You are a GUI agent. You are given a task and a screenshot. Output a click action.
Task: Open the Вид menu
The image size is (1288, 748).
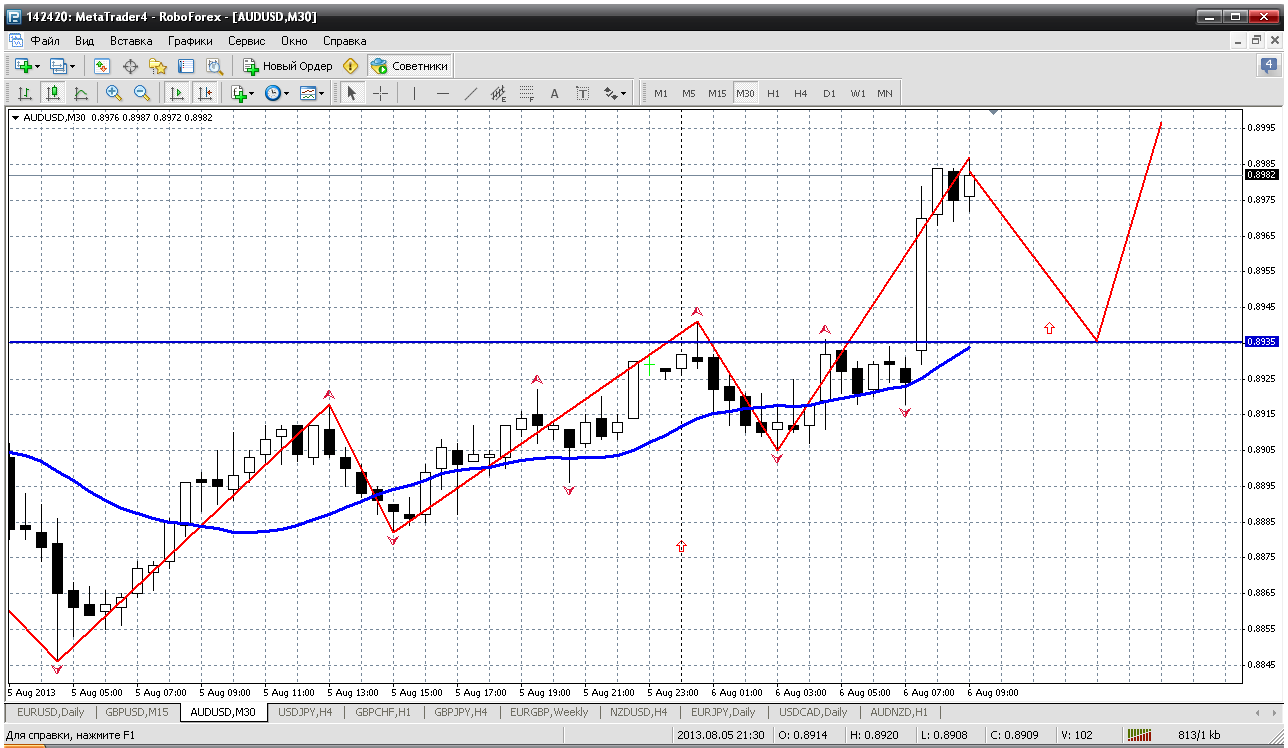85,41
